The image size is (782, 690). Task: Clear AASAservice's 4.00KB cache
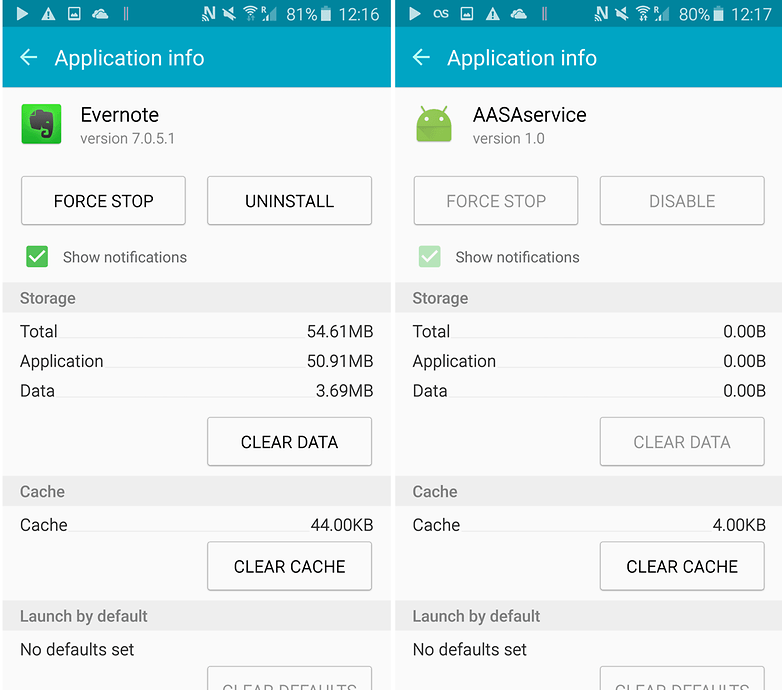click(x=682, y=566)
